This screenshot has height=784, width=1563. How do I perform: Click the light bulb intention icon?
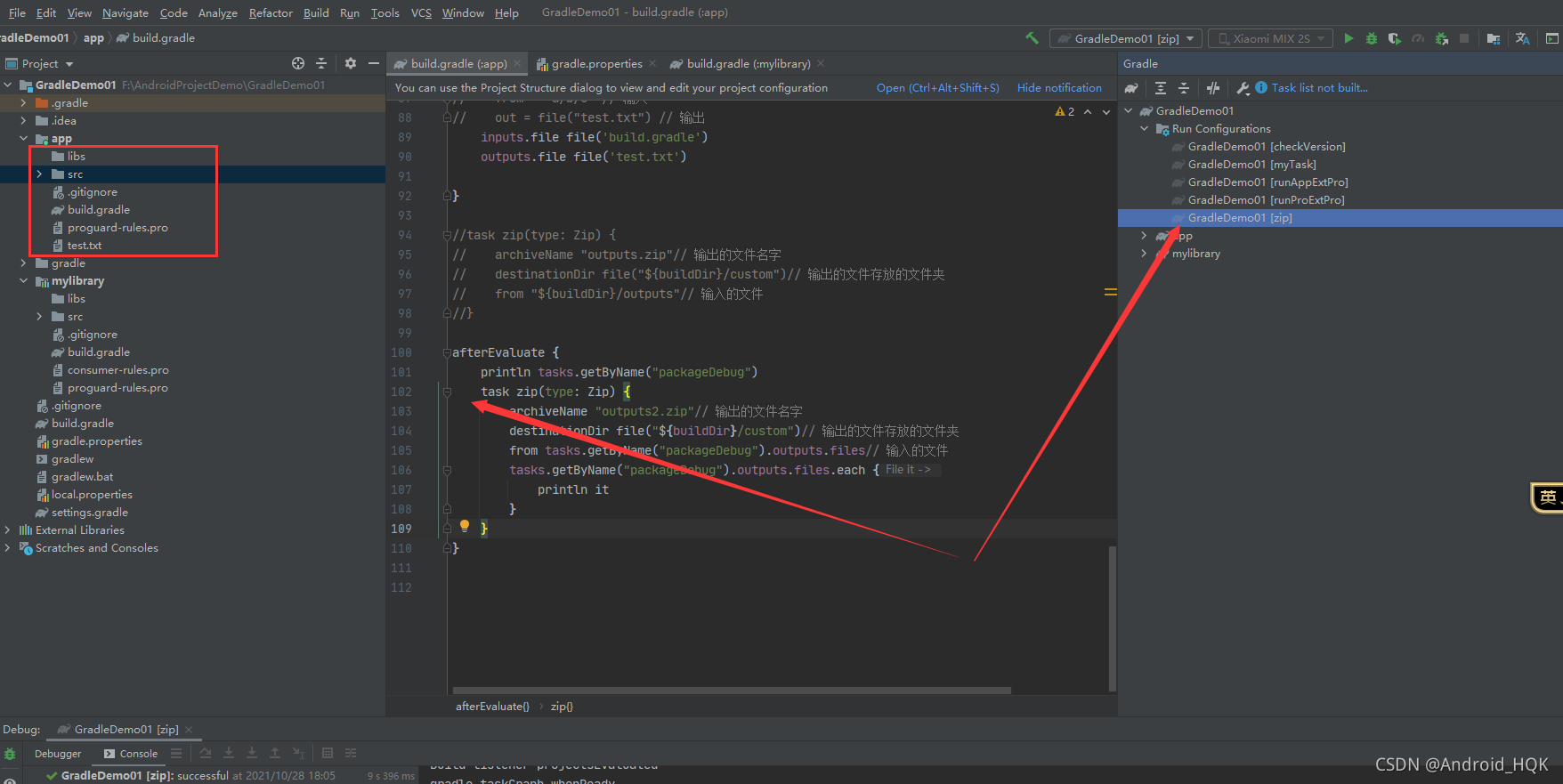pos(465,526)
